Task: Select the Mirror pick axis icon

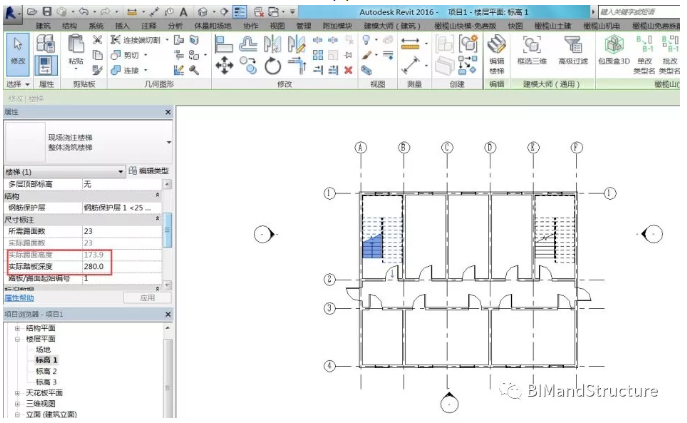Action: [273, 44]
